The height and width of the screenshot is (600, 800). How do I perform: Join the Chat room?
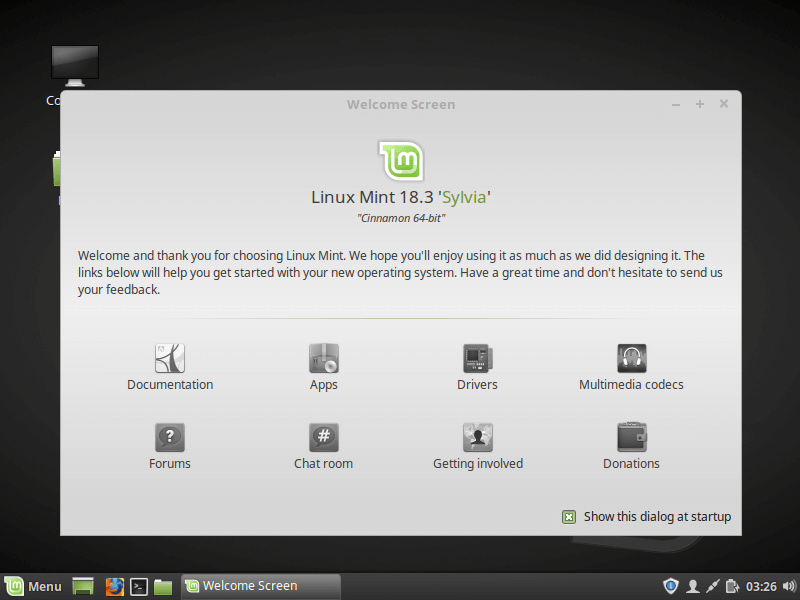click(x=324, y=437)
